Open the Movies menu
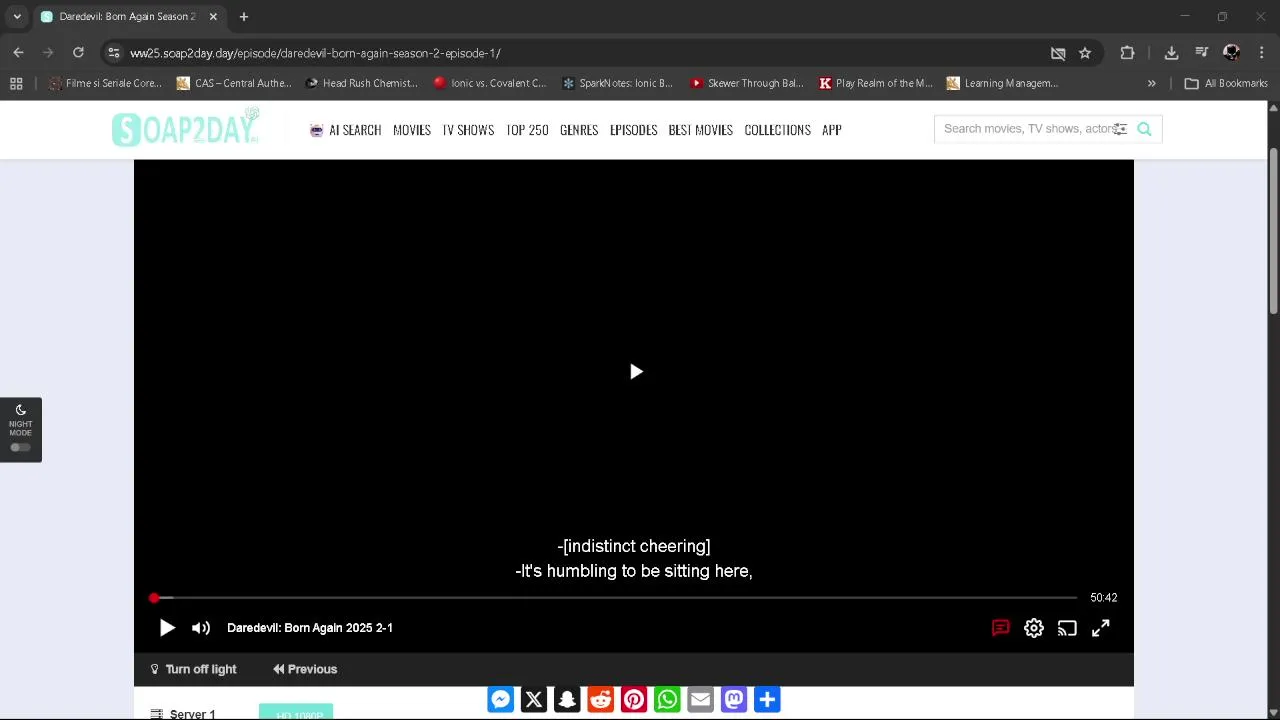This screenshot has width=1280, height=720. coord(411,130)
